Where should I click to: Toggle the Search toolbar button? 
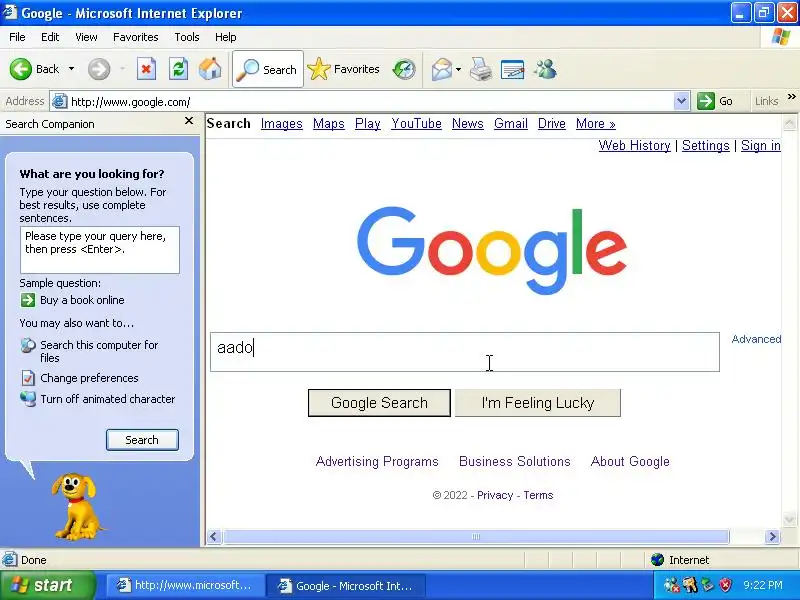pos(268,69)
